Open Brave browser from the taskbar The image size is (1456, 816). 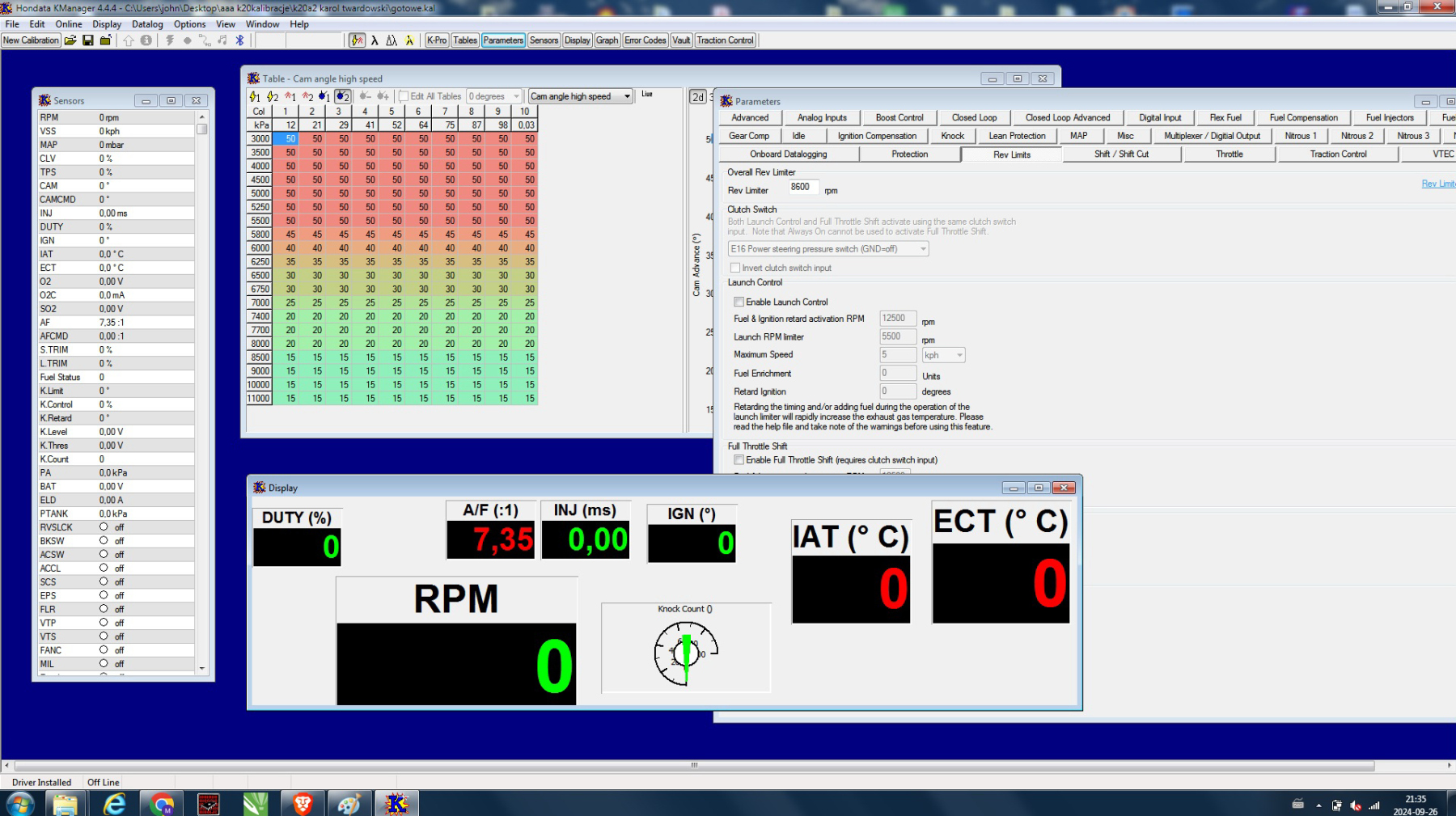(303, 804)
